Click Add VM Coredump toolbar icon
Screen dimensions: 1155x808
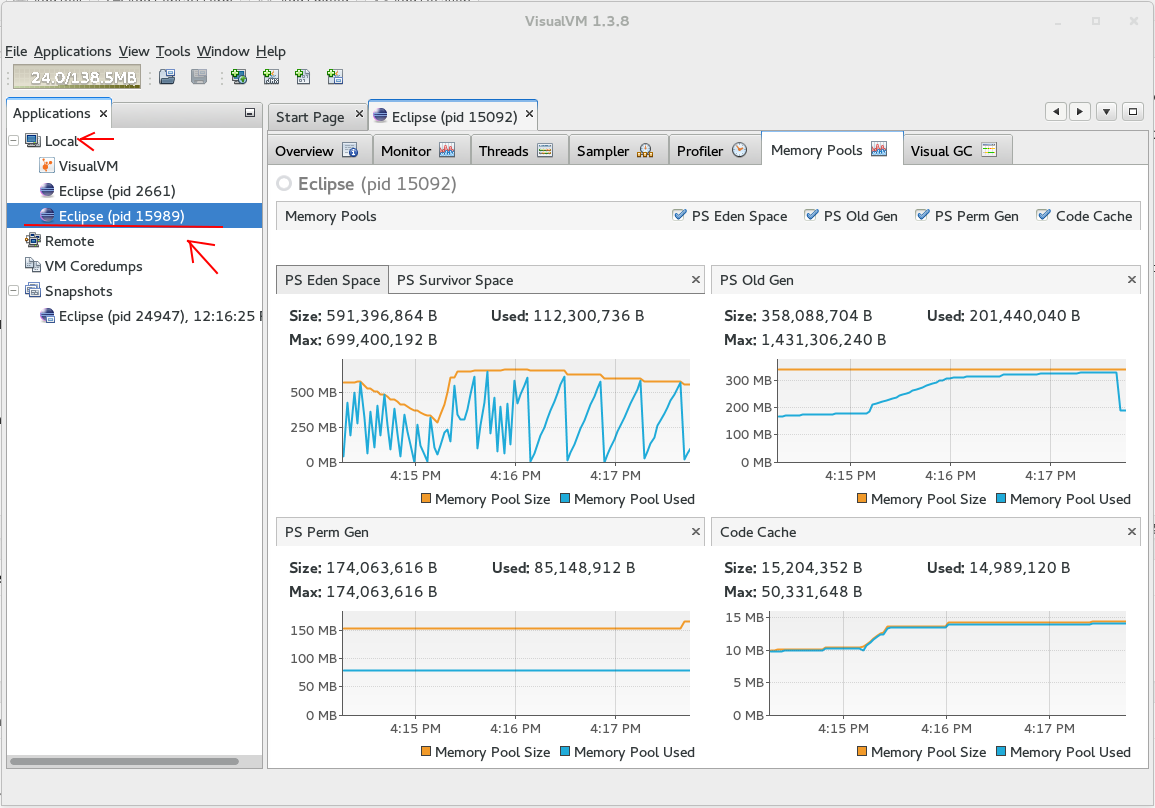point(303,77)
